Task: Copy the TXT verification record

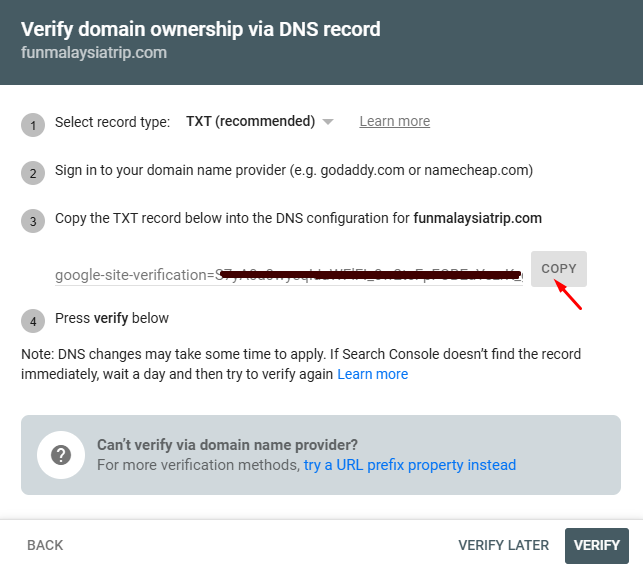Action: 559,269
